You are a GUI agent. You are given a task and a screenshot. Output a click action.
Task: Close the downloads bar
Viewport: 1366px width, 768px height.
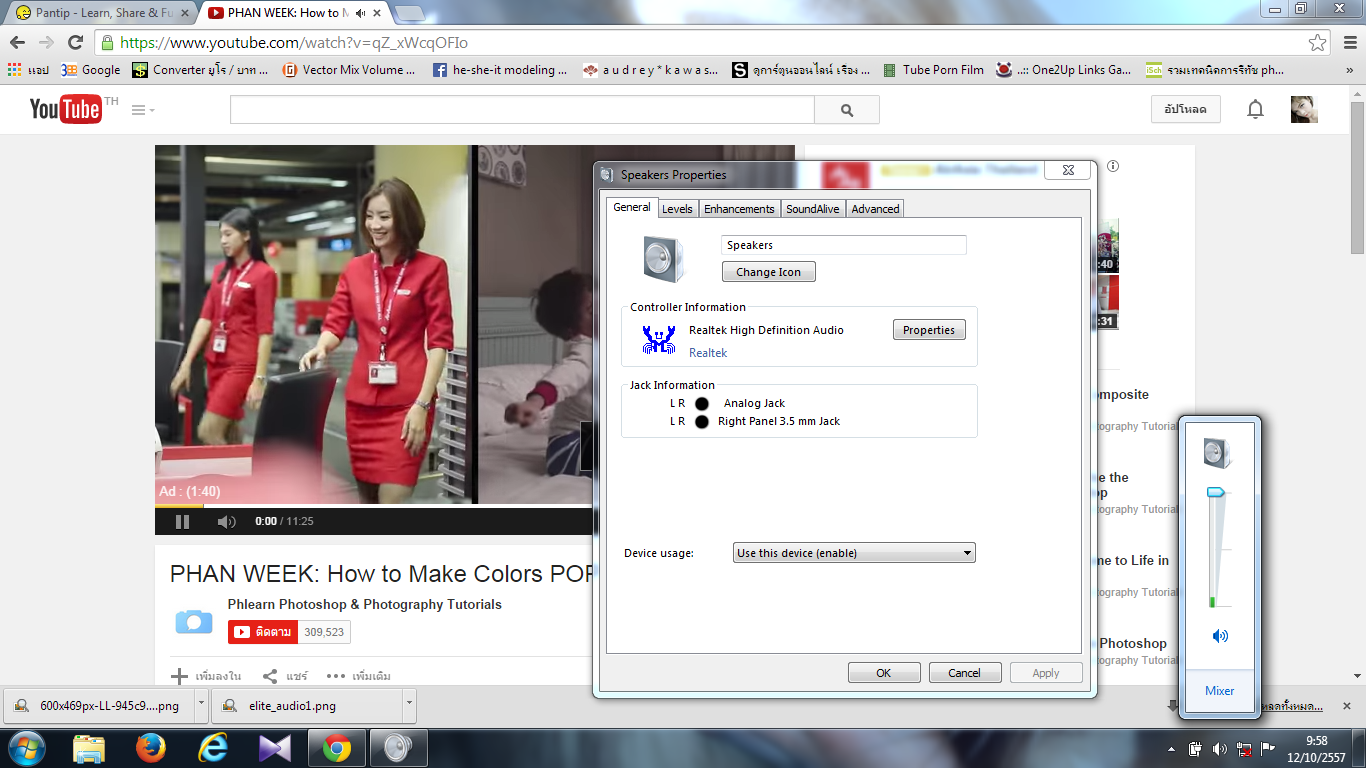click(1347, 706)
